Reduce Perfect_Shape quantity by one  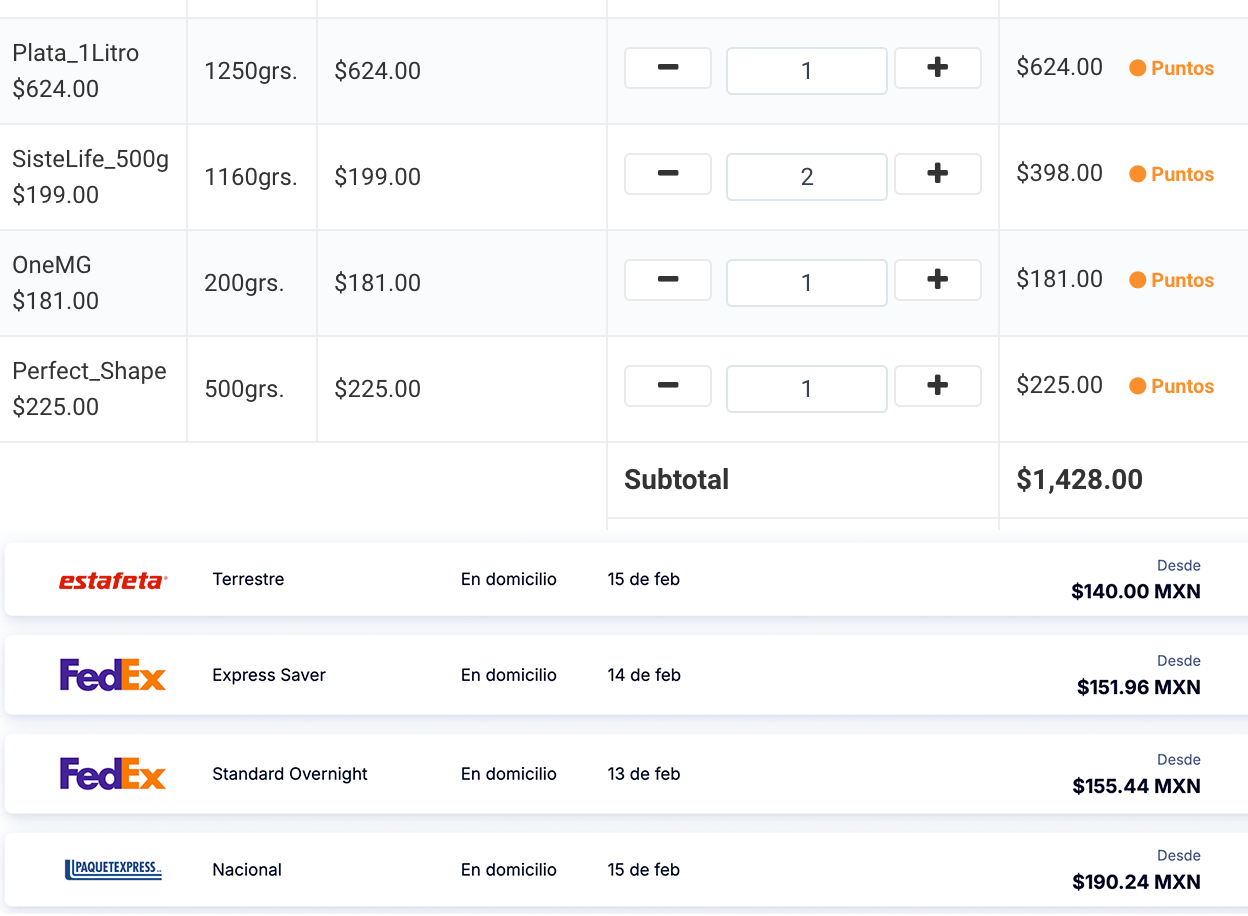point(667,386)
